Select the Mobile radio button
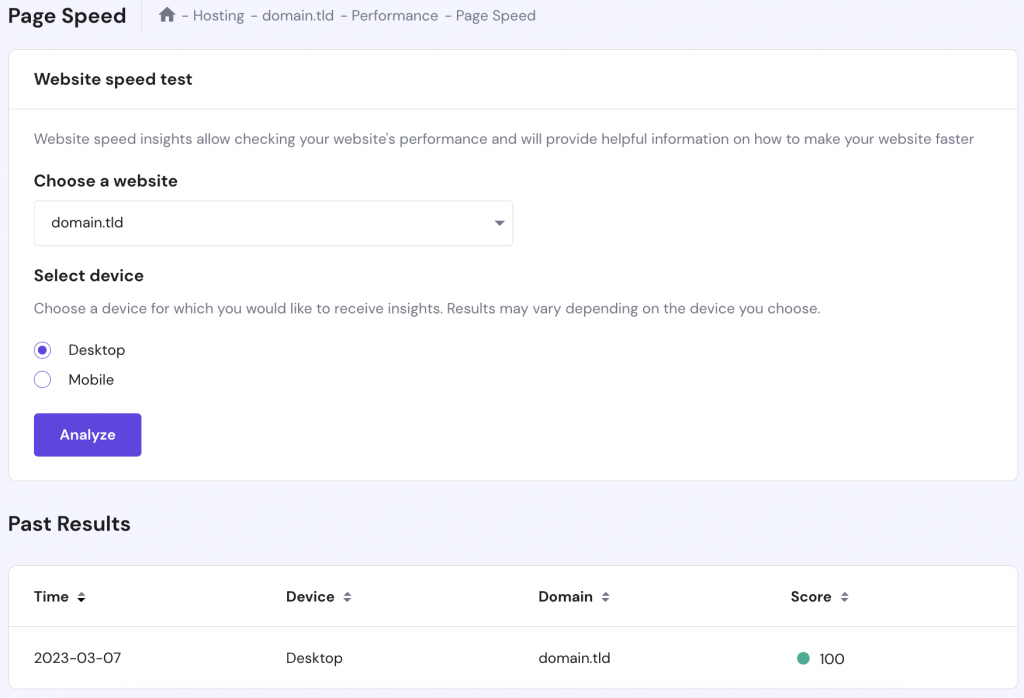Screen dimensions: 1024x698 42,380
